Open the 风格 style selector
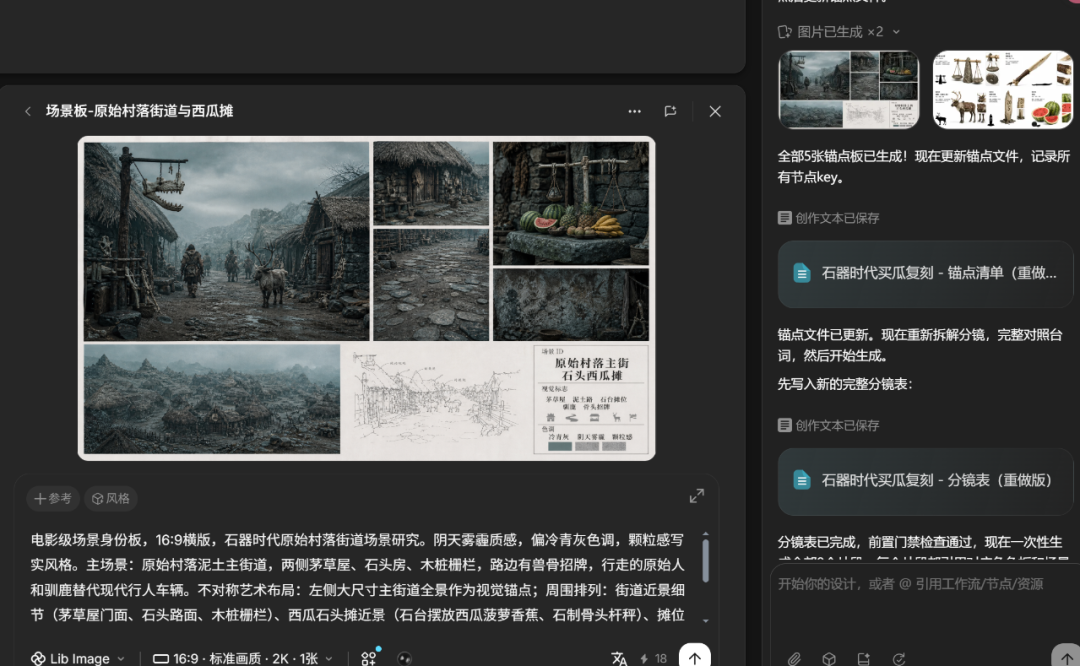This screenshot has height=666, width=1080. pos(111,498)
